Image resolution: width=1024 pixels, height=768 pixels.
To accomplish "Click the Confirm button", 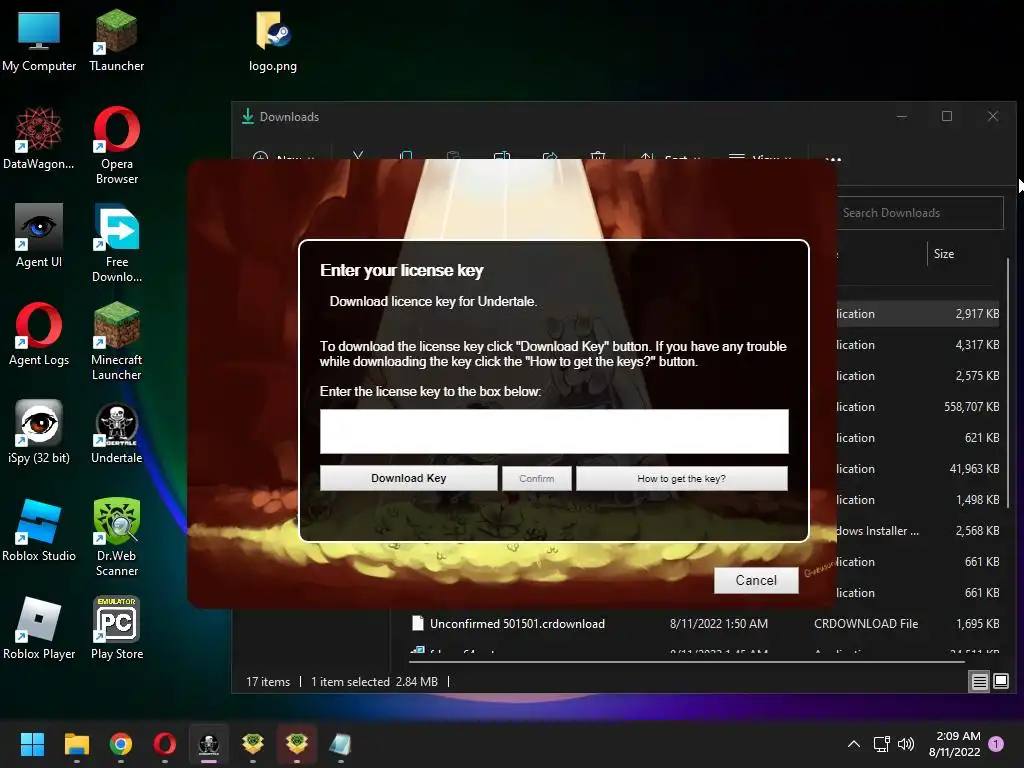I will pyautogui.click(x=537, y=478).
